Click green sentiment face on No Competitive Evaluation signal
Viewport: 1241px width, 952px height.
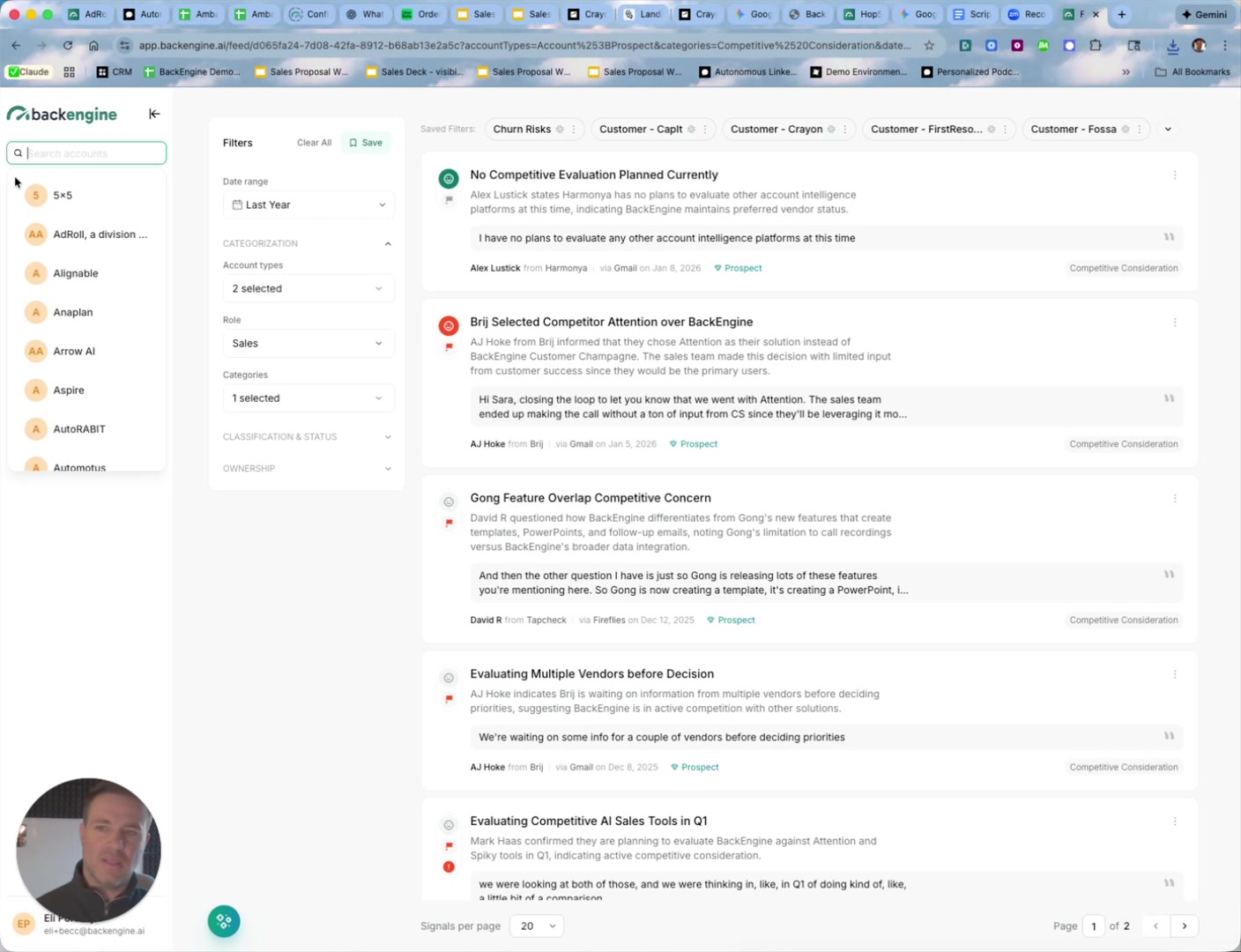(x=449, y=179)
